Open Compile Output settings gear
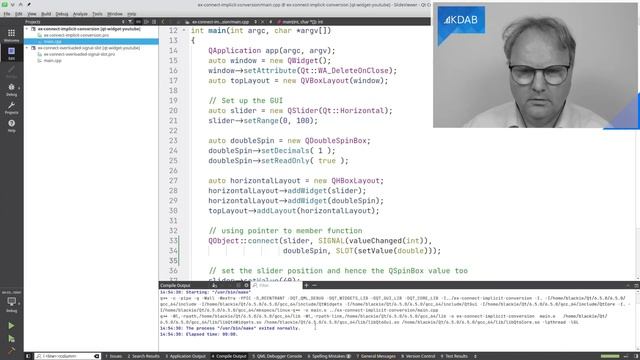The image size is (640, 360). 246,285
